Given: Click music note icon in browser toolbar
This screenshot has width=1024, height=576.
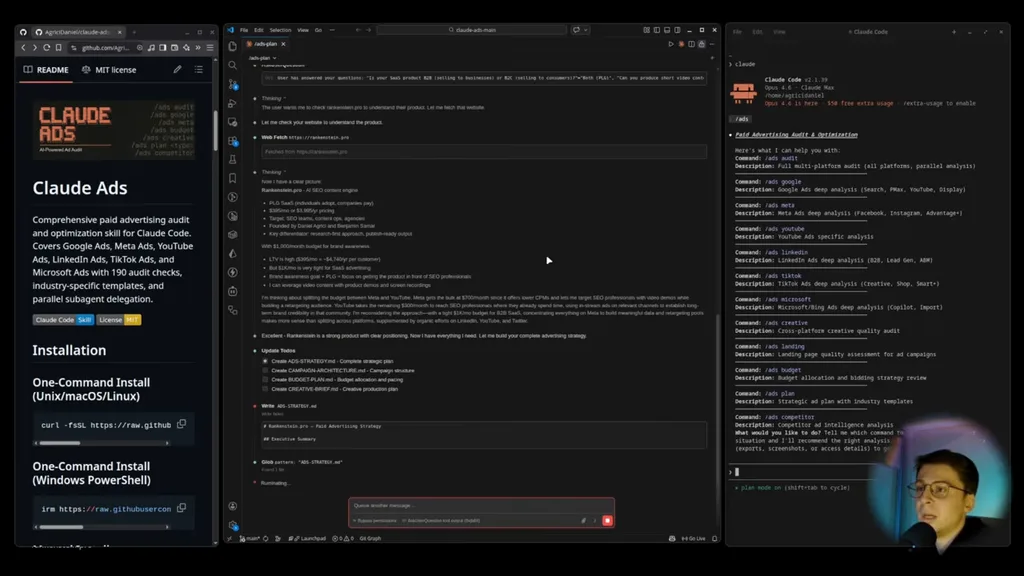Looking at the screenshot, I should coord(152,48).
